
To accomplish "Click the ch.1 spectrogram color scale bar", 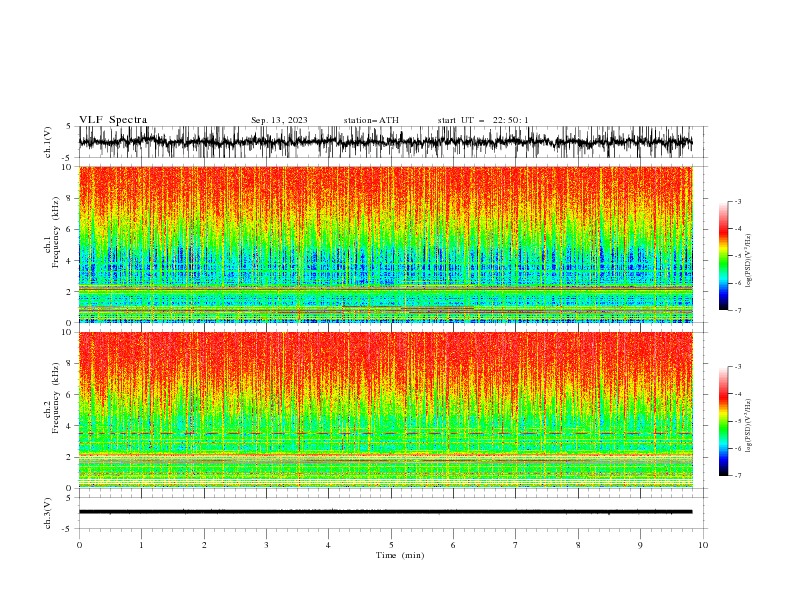I will pyautogui.click(x=724, y=256).
